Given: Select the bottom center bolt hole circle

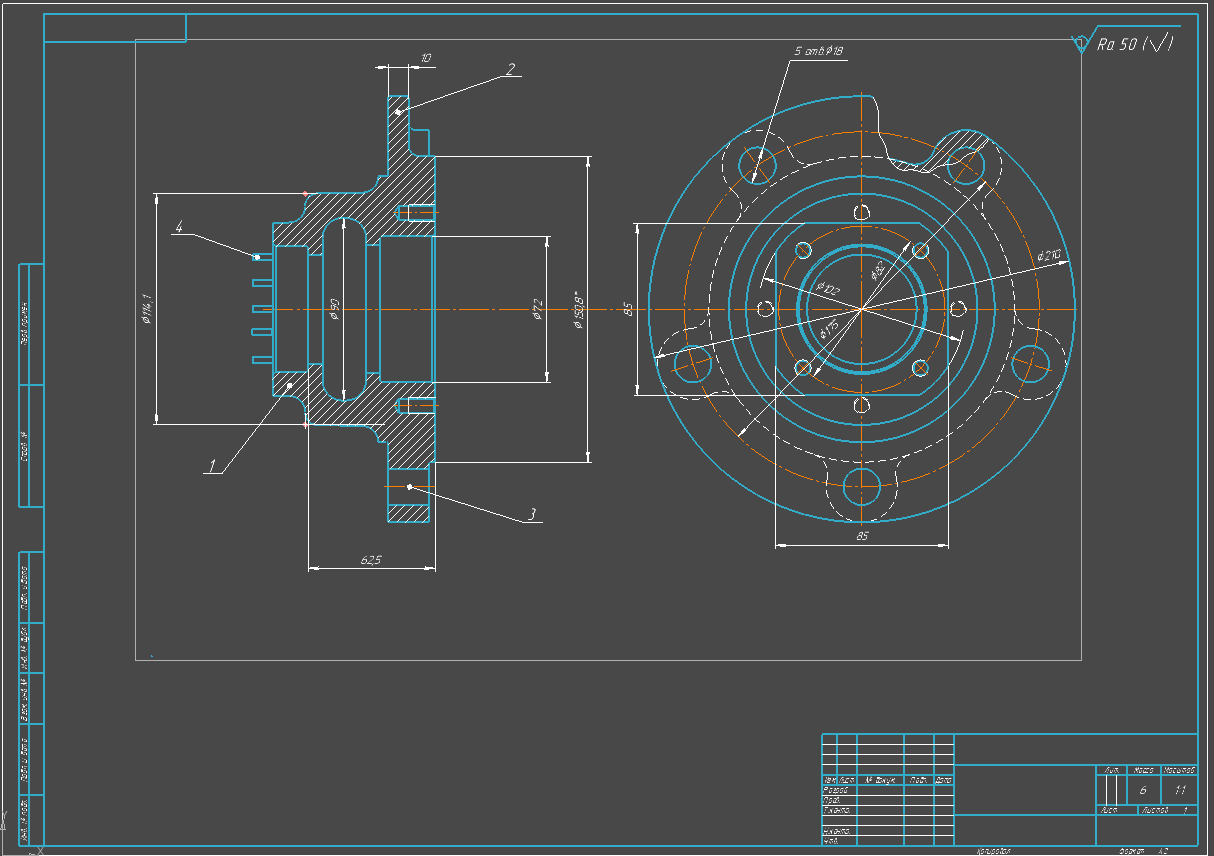Looking at the screenshot, I should click(862, 487).
